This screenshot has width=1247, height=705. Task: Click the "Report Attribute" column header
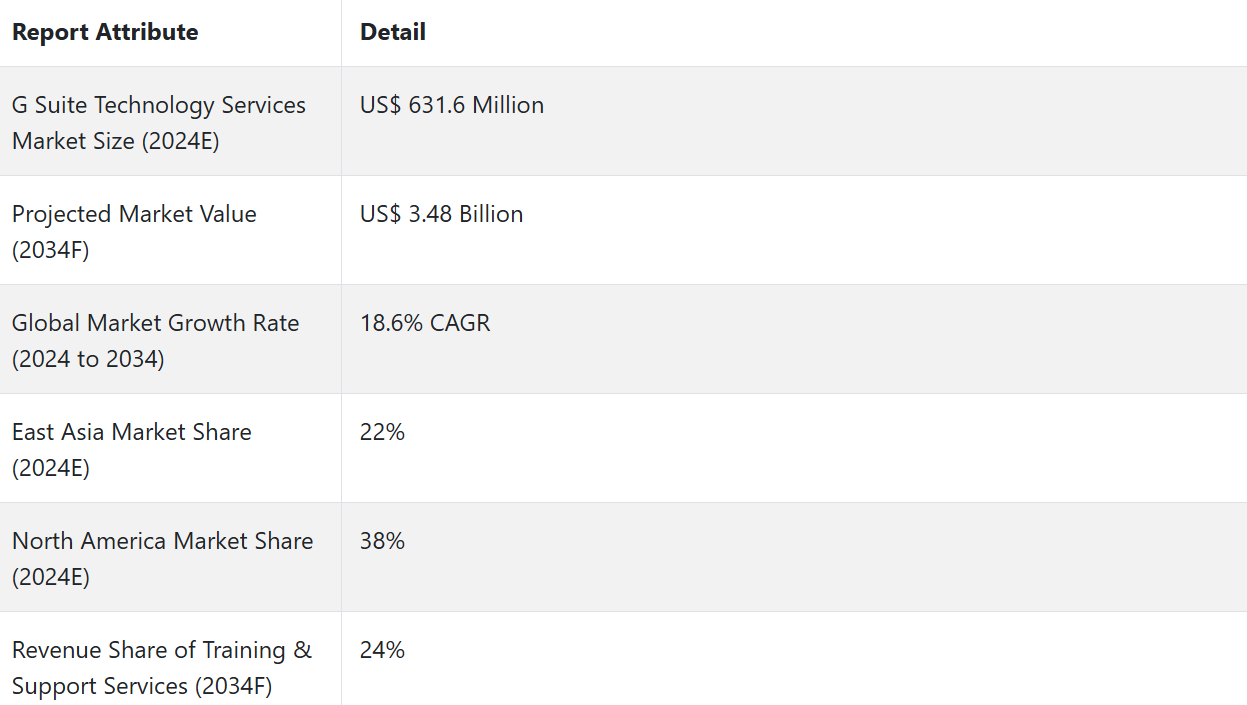coord(105,32)
